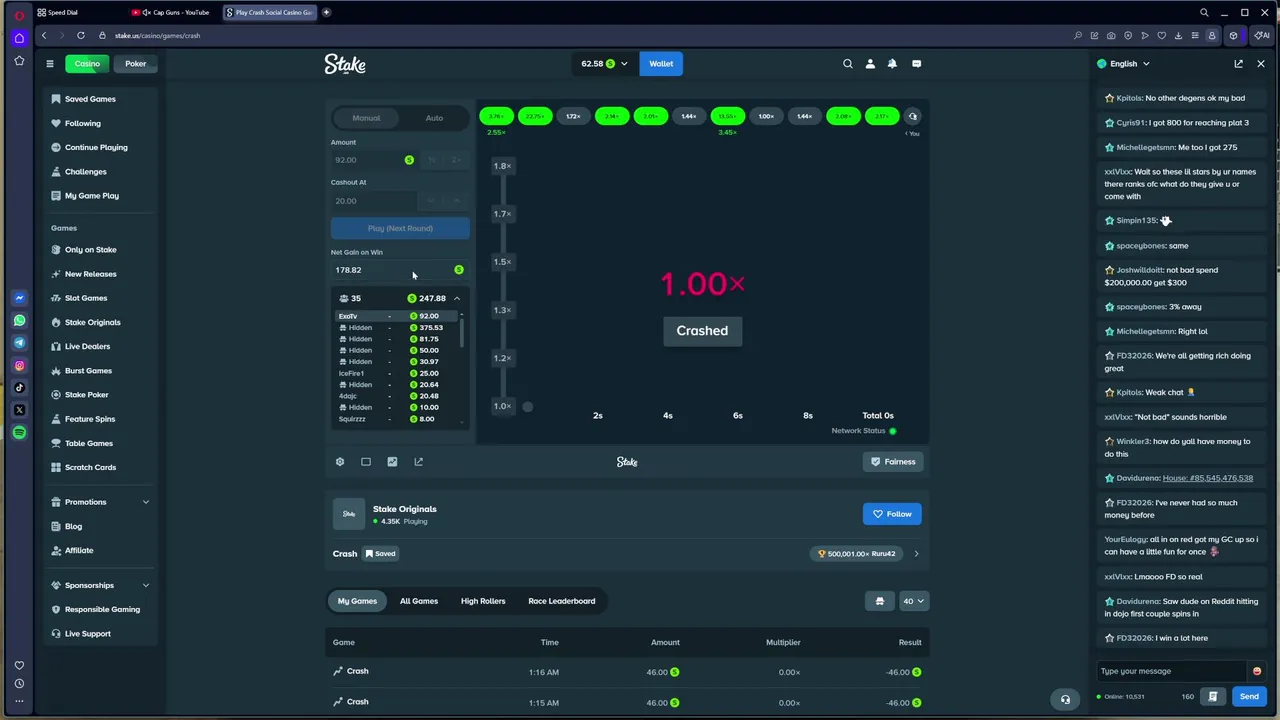1280x720 pixels.
Task: Select Casino mode
Action: (x=87, y=64)
